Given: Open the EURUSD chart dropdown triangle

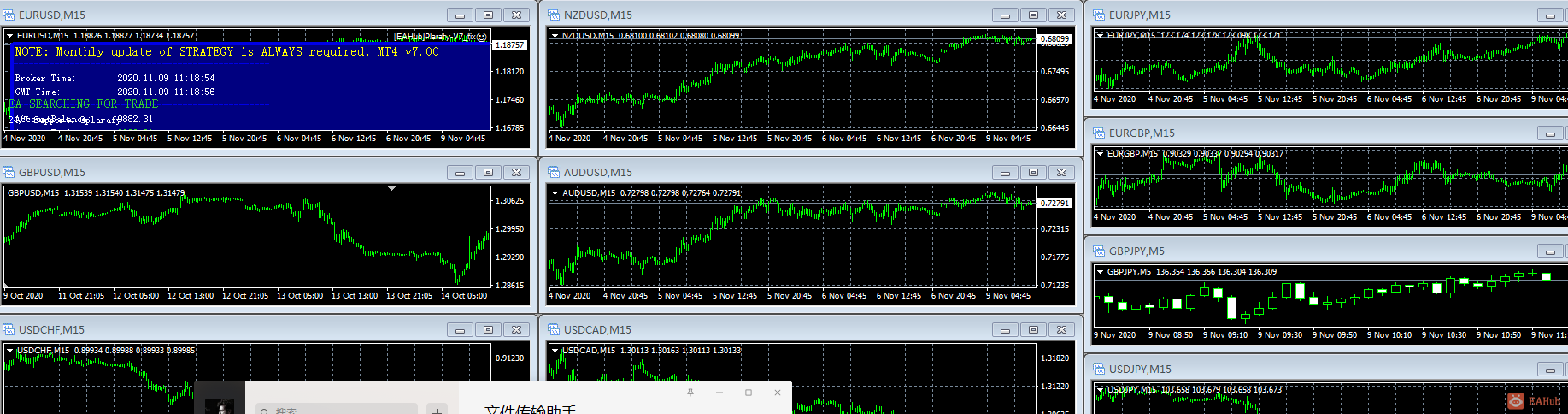Looking at the screenshot, I should click(9, 36).
